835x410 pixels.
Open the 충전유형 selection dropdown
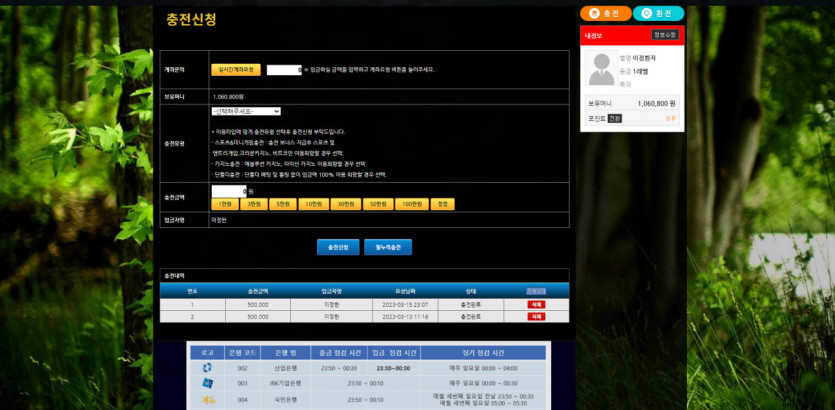tap(246, 111)
